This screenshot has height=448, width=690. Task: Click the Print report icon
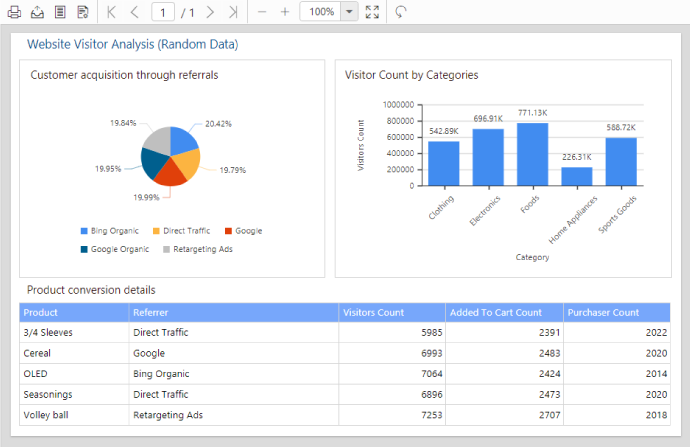coord(15,12)
